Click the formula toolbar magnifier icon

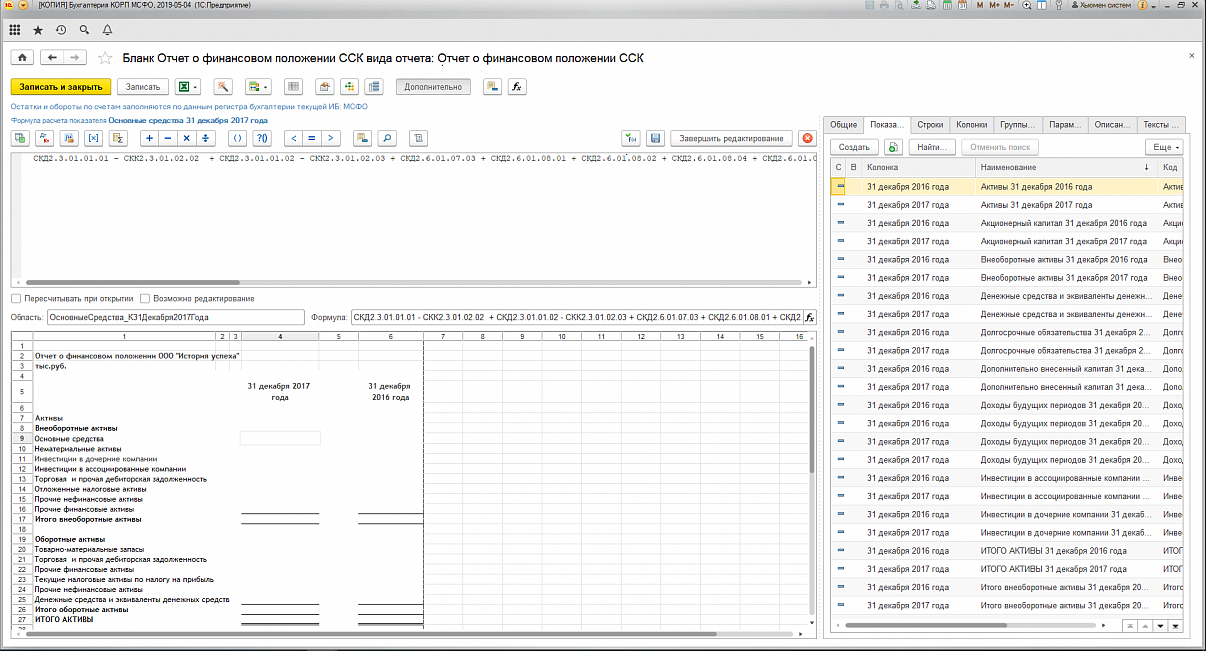pyautogui.click(x=387, y=138)
